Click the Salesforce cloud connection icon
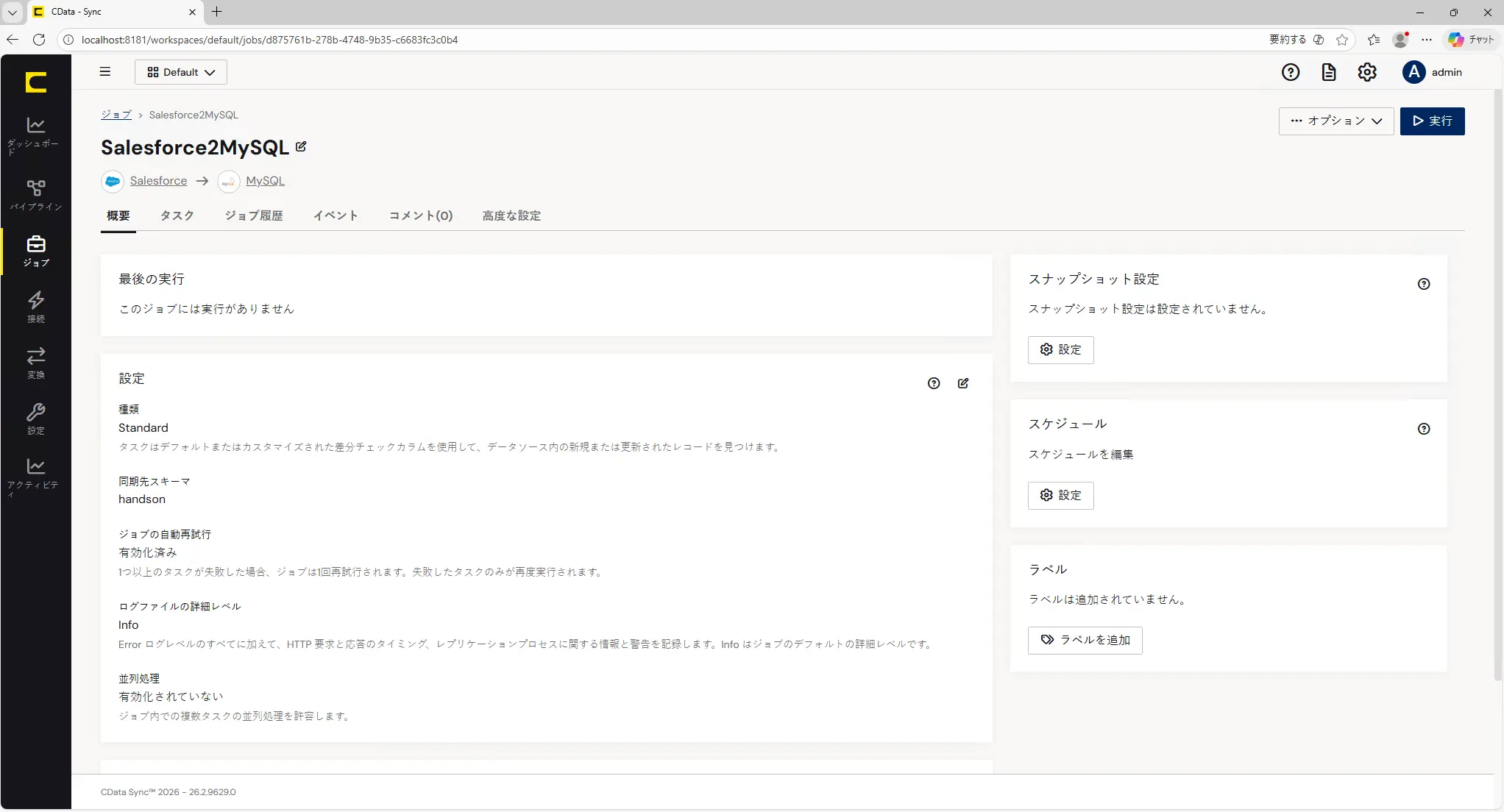 coord(113,181)
